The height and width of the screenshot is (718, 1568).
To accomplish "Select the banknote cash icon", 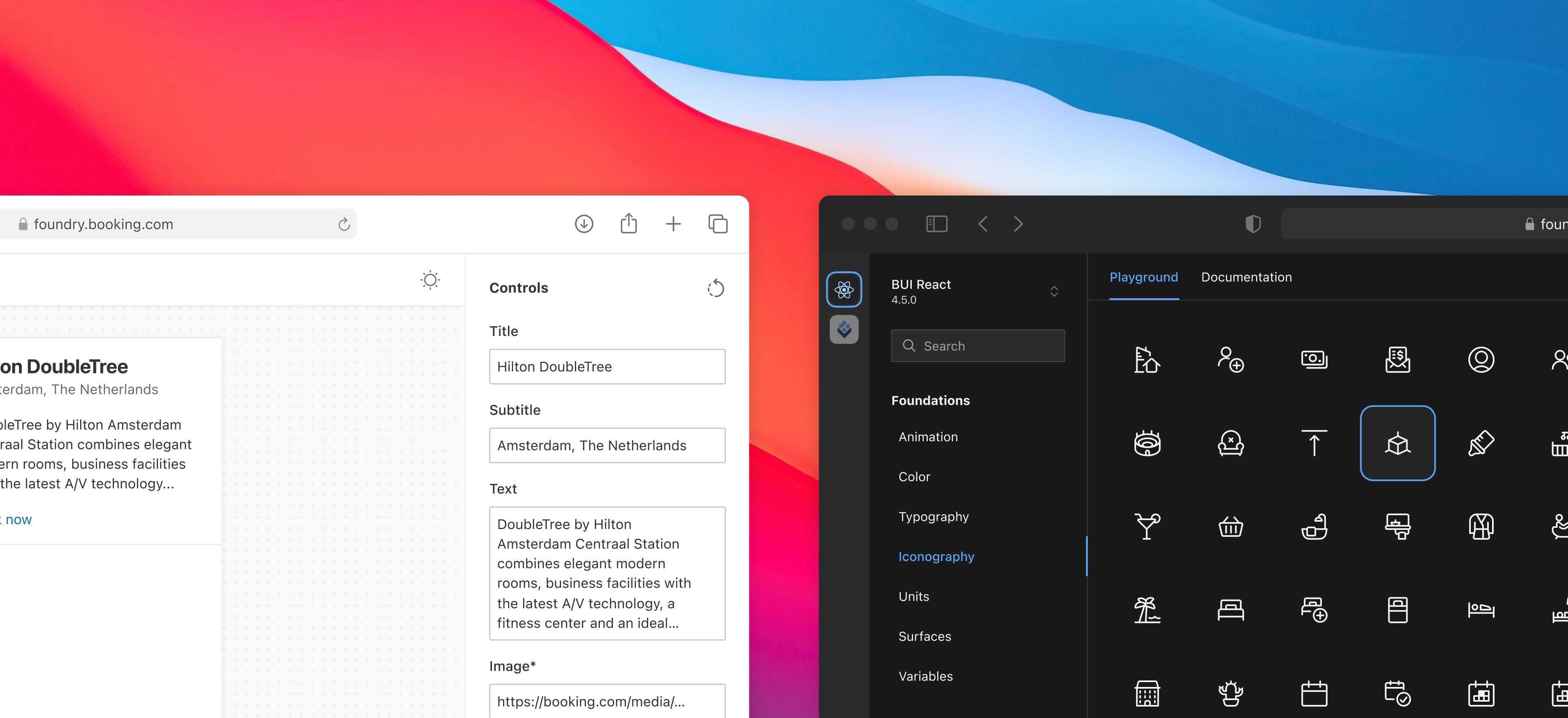I will [1314, 360].
